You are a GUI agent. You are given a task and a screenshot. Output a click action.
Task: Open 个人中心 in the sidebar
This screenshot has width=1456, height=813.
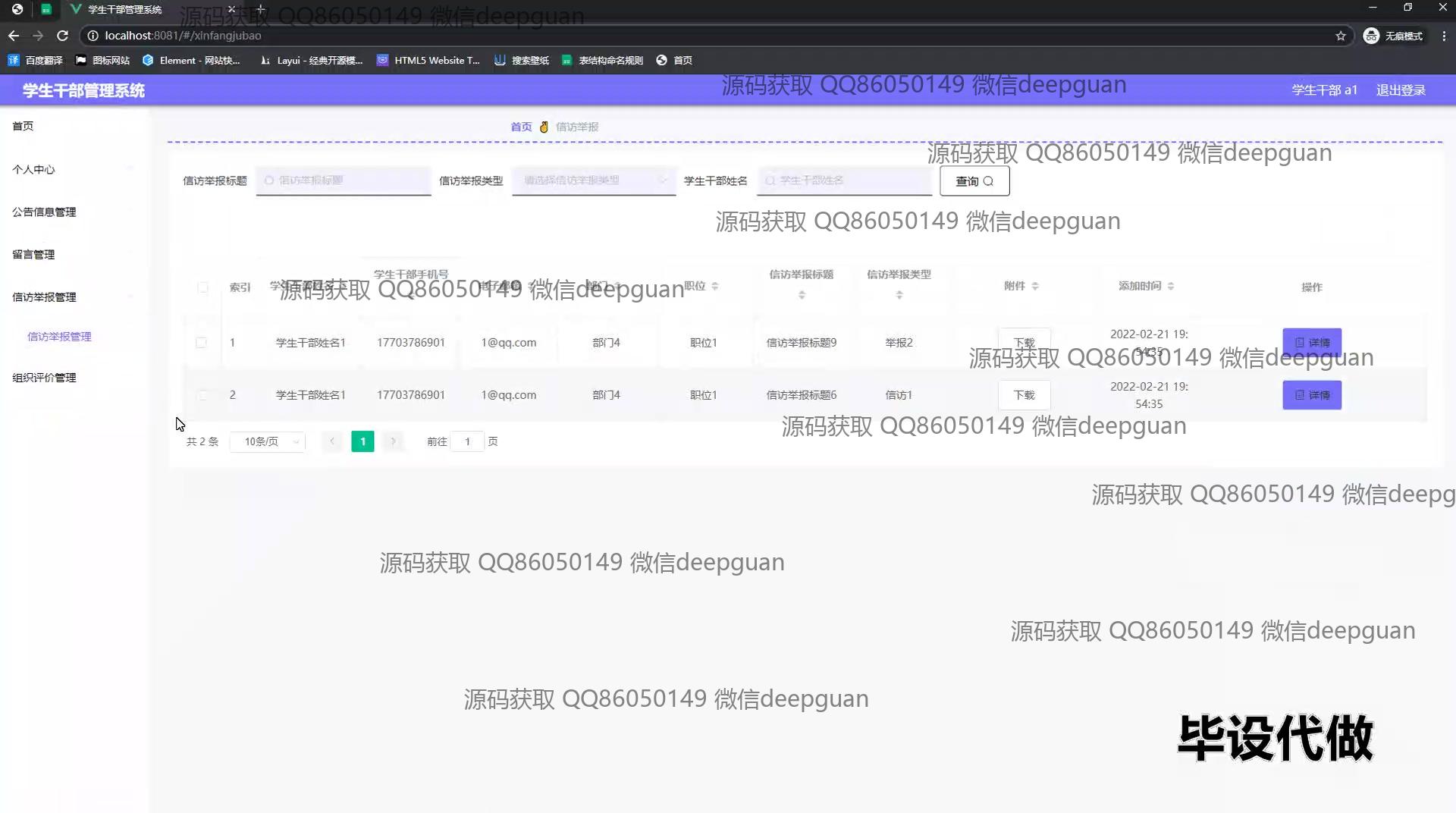pos(33,170)
